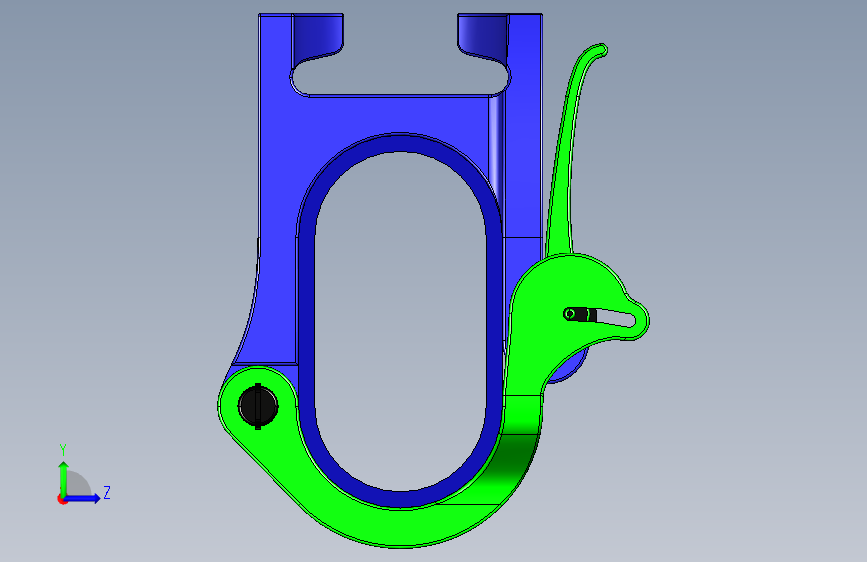867x562 pixels.
Task: Click the Z axis label on the triad
Action: point(107,492)
